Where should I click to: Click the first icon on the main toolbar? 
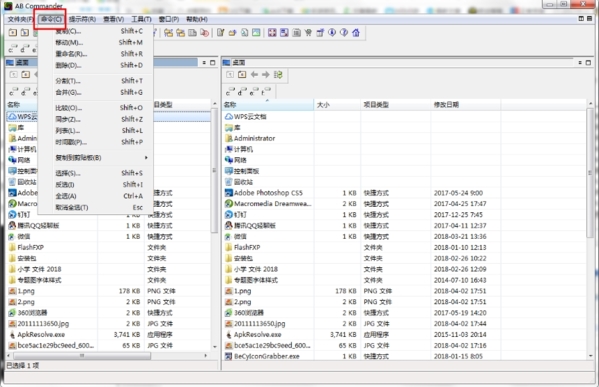click(13, 33)
